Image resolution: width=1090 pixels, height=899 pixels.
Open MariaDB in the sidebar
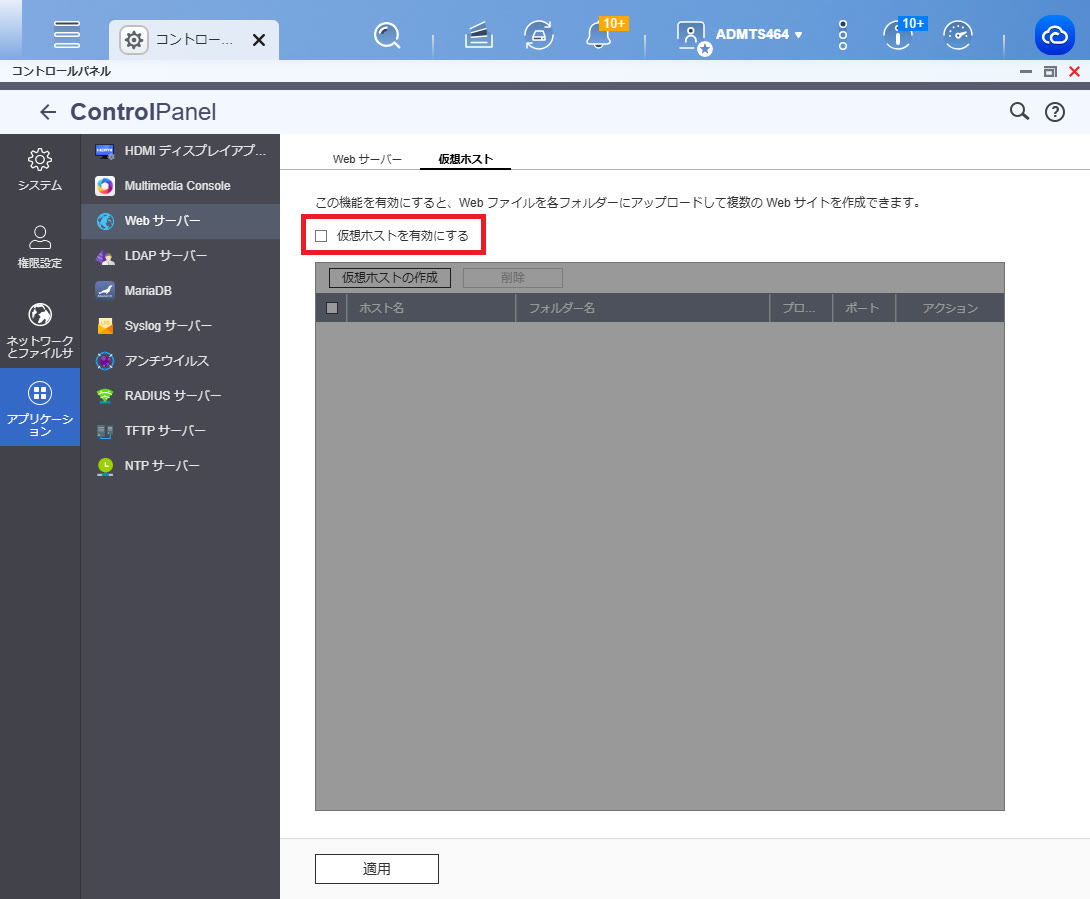tap(148, 290)
